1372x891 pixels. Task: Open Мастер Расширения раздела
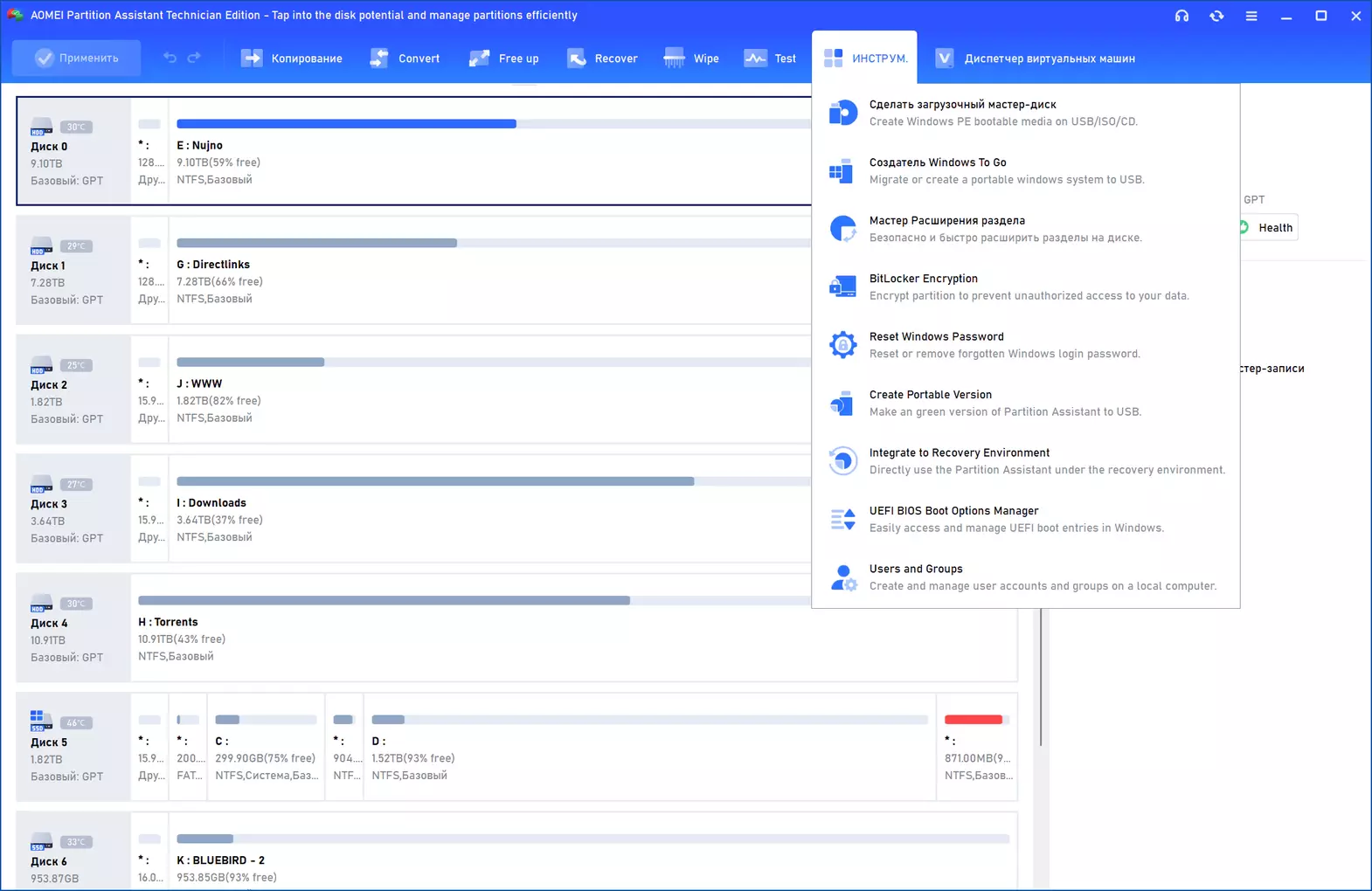tap(1026, 229)
